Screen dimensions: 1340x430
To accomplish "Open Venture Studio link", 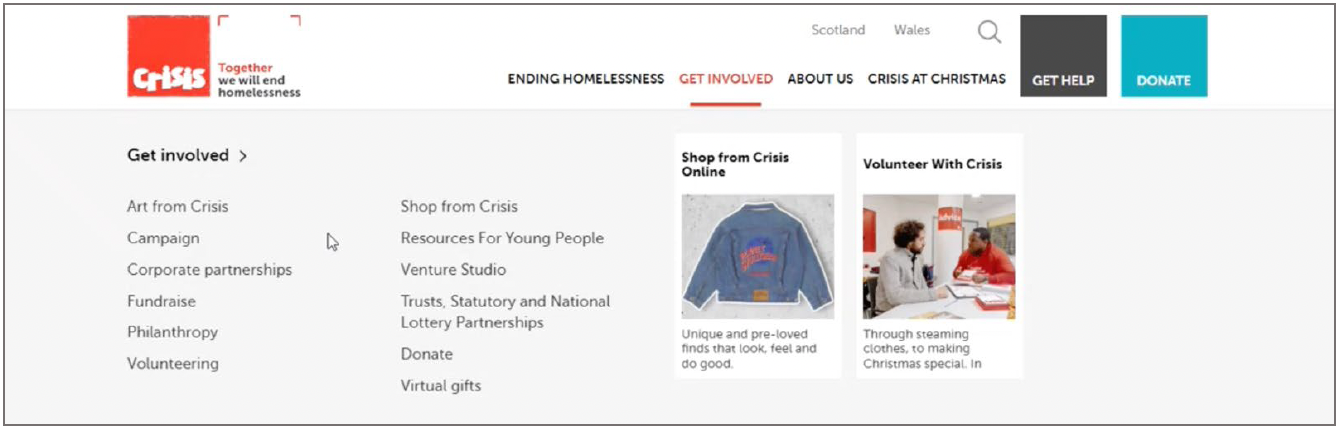I will (x=453, y=270).
